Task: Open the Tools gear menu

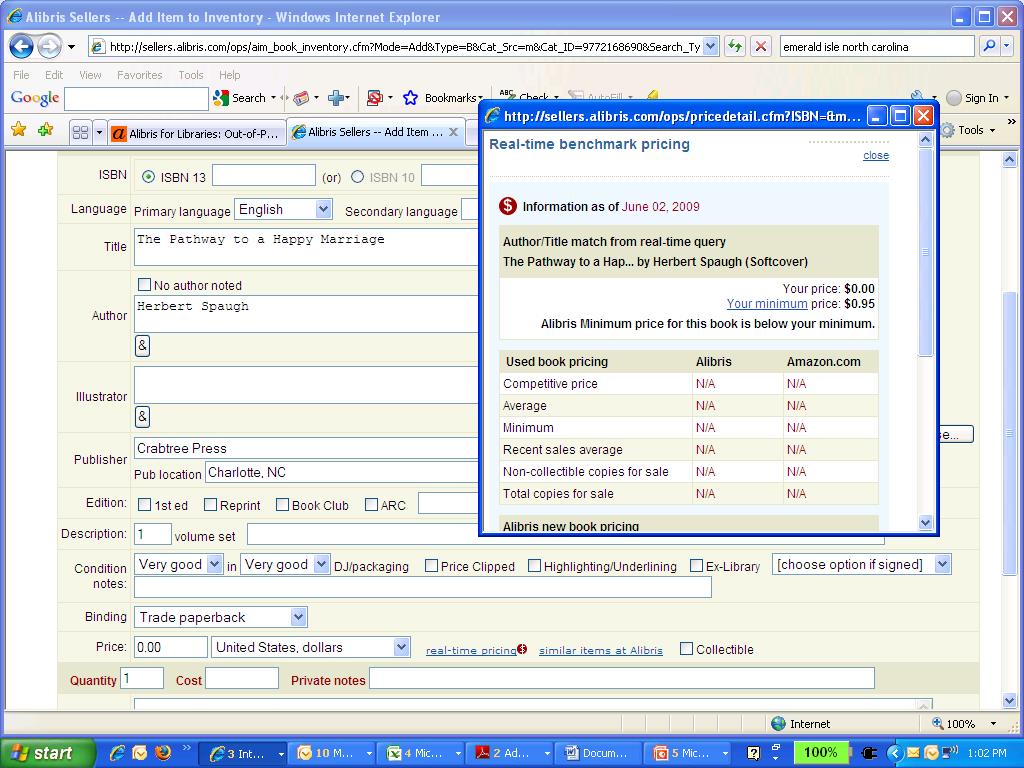Action: pyautogui.click(x=969, y=130)
